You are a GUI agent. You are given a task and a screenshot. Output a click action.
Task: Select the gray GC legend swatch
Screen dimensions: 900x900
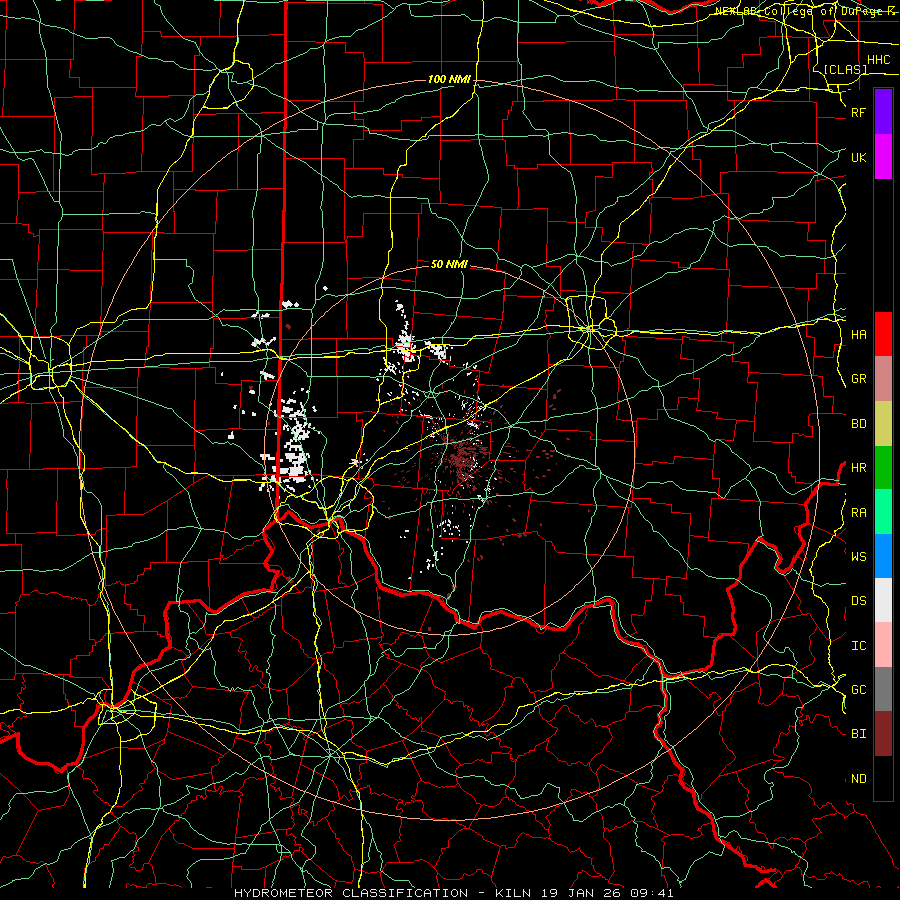[x=883, y=689]
